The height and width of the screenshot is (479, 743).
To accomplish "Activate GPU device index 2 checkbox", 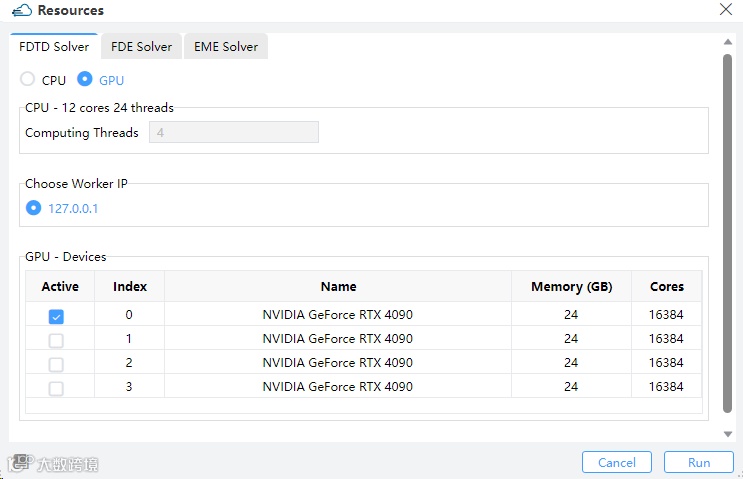I will pos(56,364).
